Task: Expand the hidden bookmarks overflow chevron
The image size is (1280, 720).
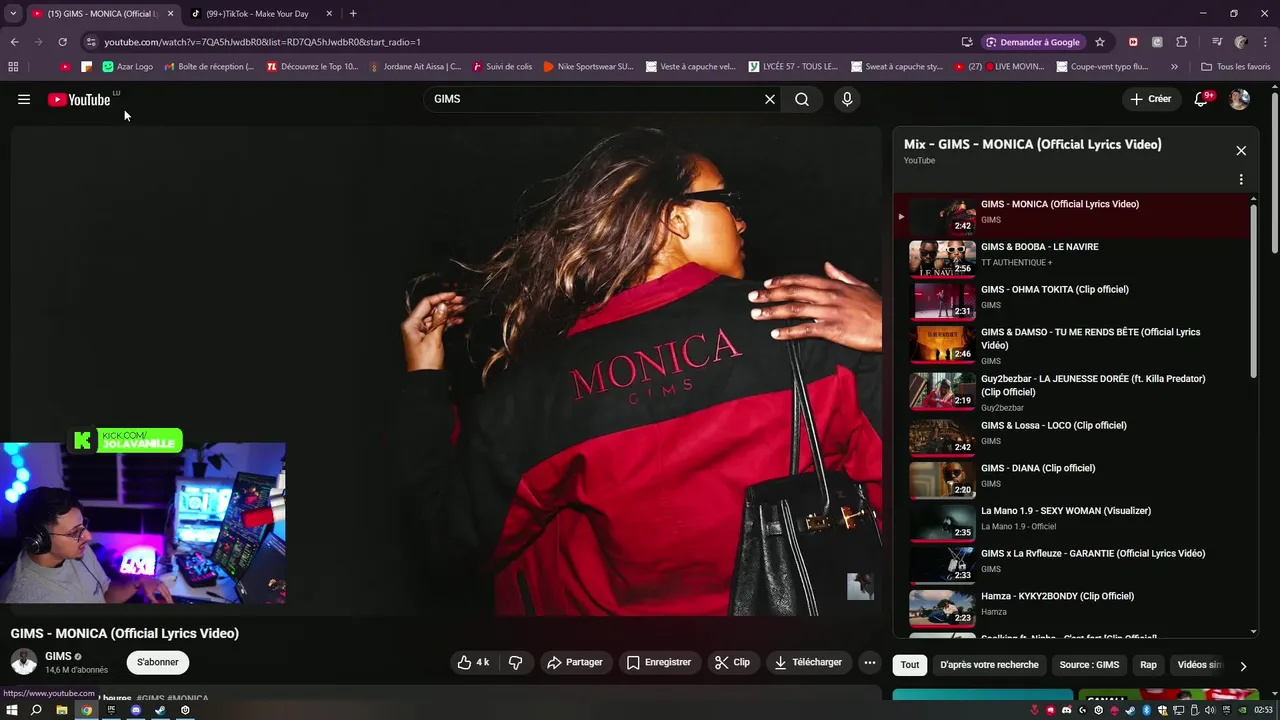Action: (x=1174, y=67)
